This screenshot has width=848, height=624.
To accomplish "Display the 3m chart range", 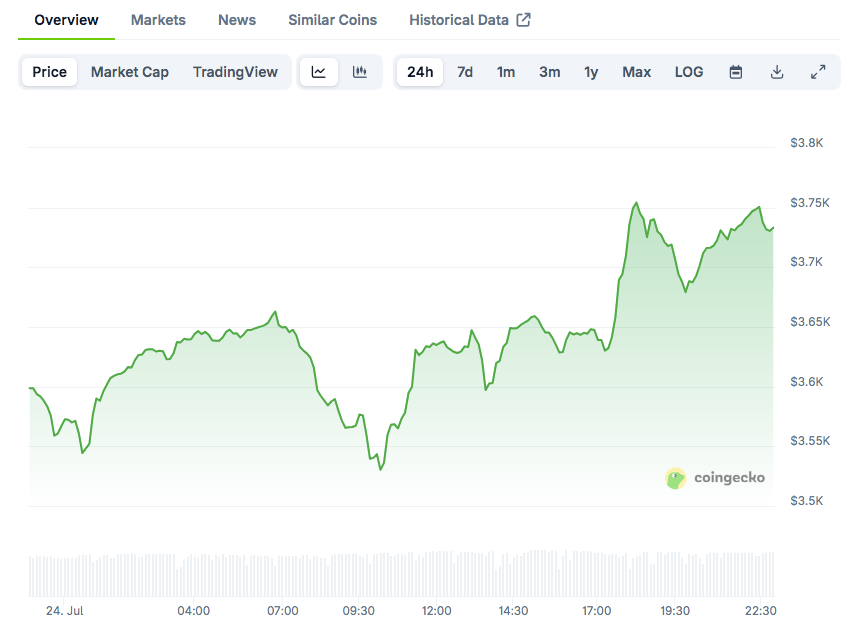I will coord(549,71).
